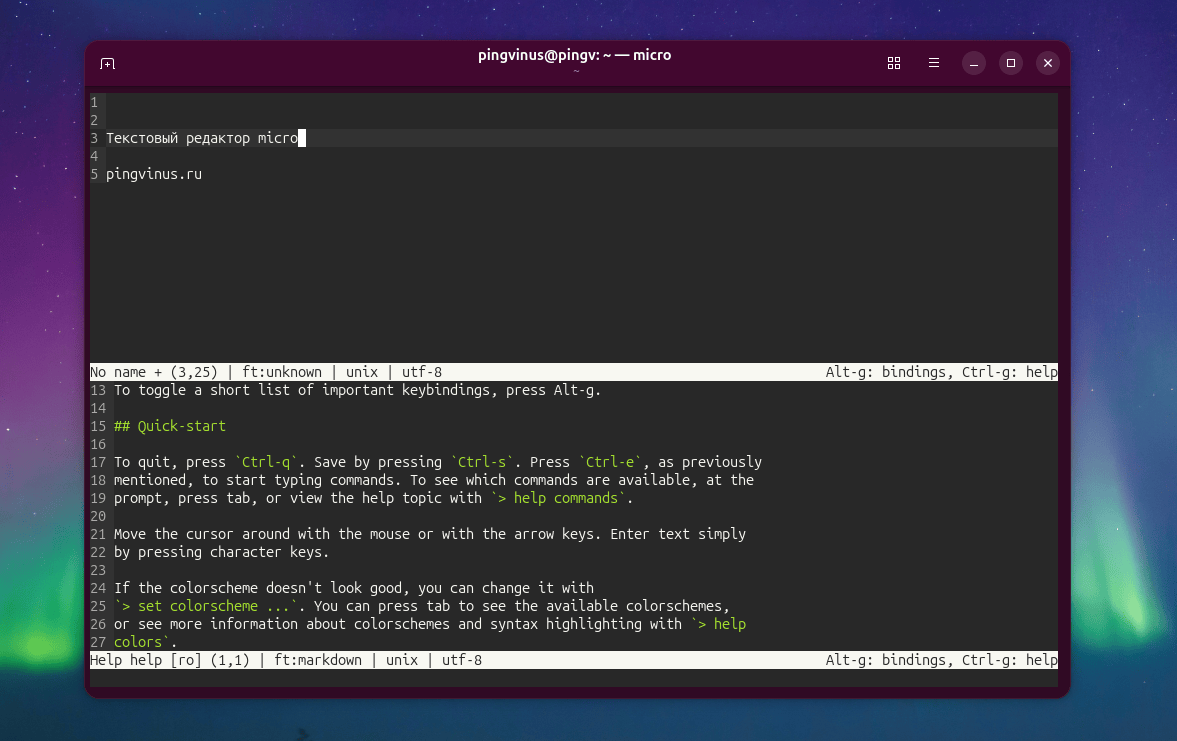Open a new terminal tab
1177x741 pixels.
(x=107, y=64)
